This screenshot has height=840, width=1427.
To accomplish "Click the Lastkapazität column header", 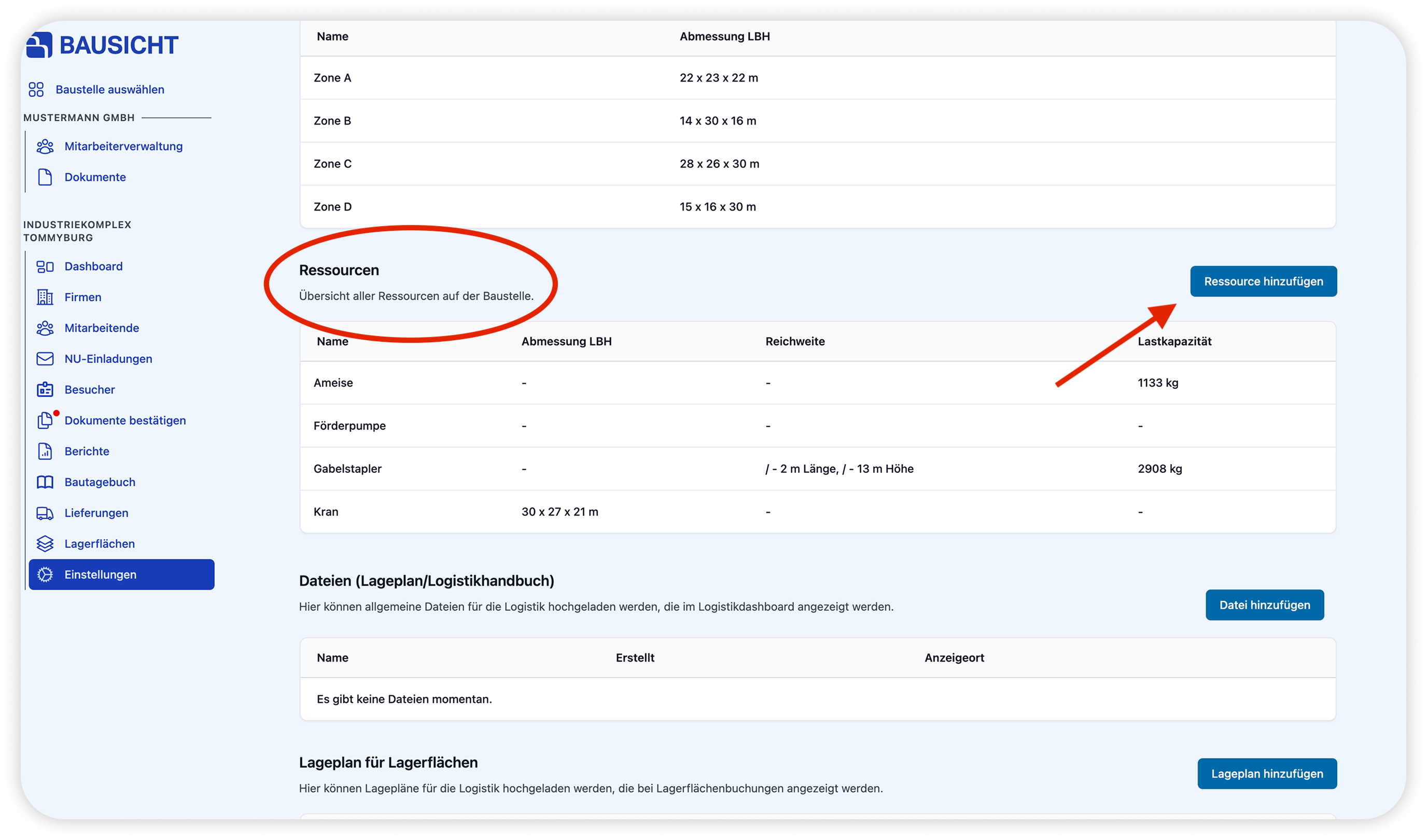I will click(1174, 342).
